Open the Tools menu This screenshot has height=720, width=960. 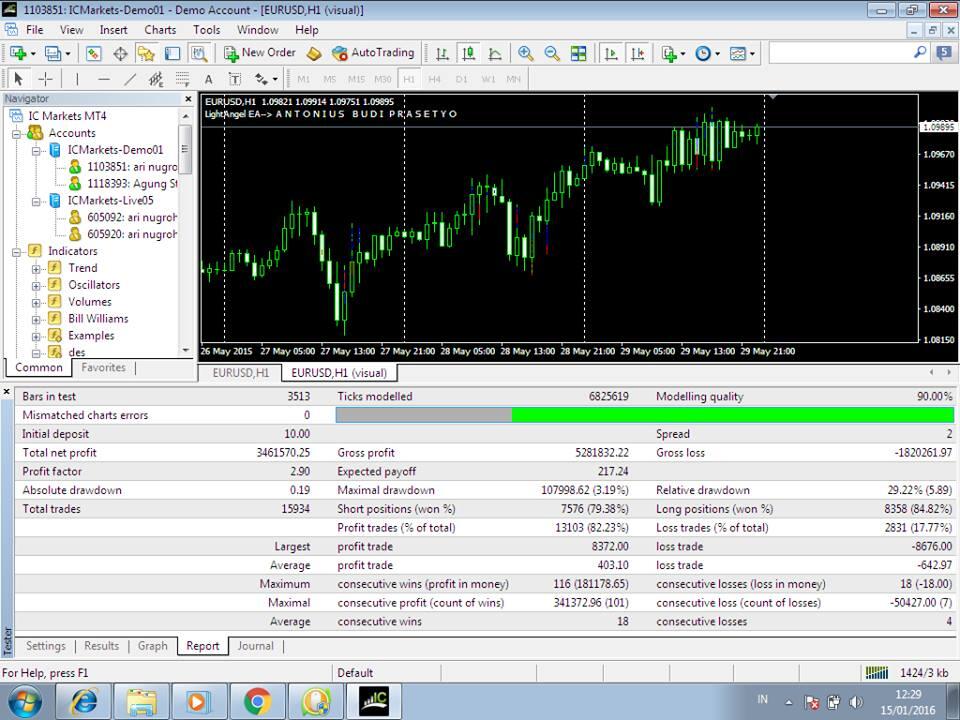pos(206,30)
